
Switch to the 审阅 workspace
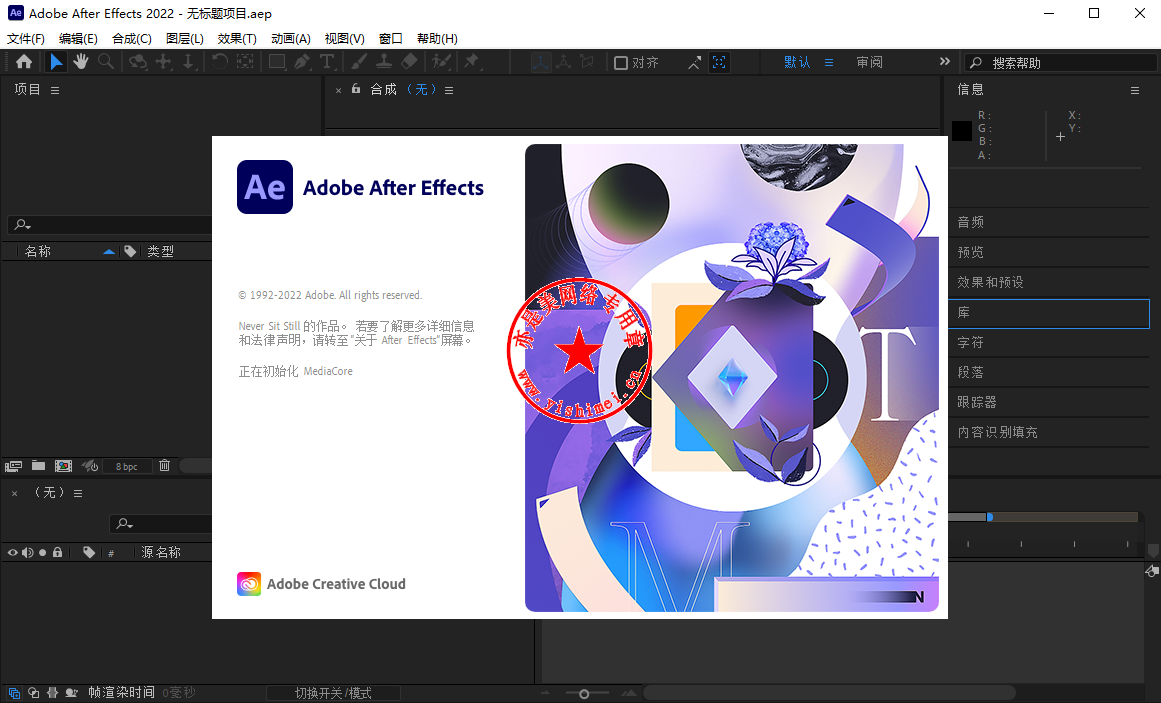(869, 63)
